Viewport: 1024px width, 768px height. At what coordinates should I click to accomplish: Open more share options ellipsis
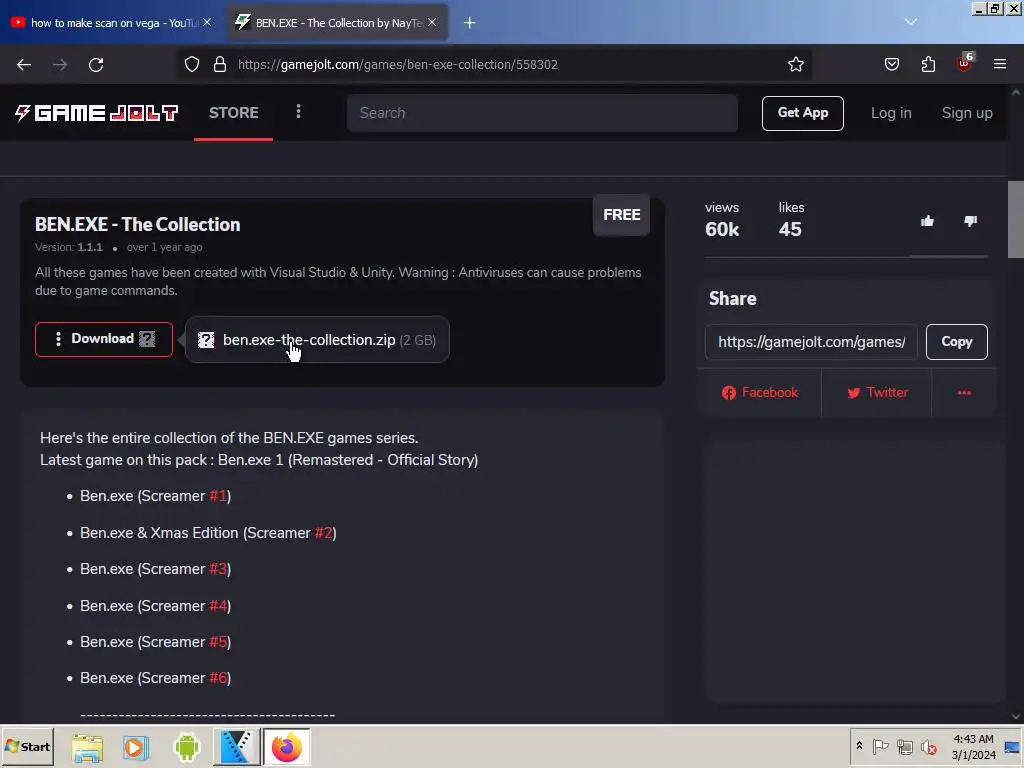[964, 392]
